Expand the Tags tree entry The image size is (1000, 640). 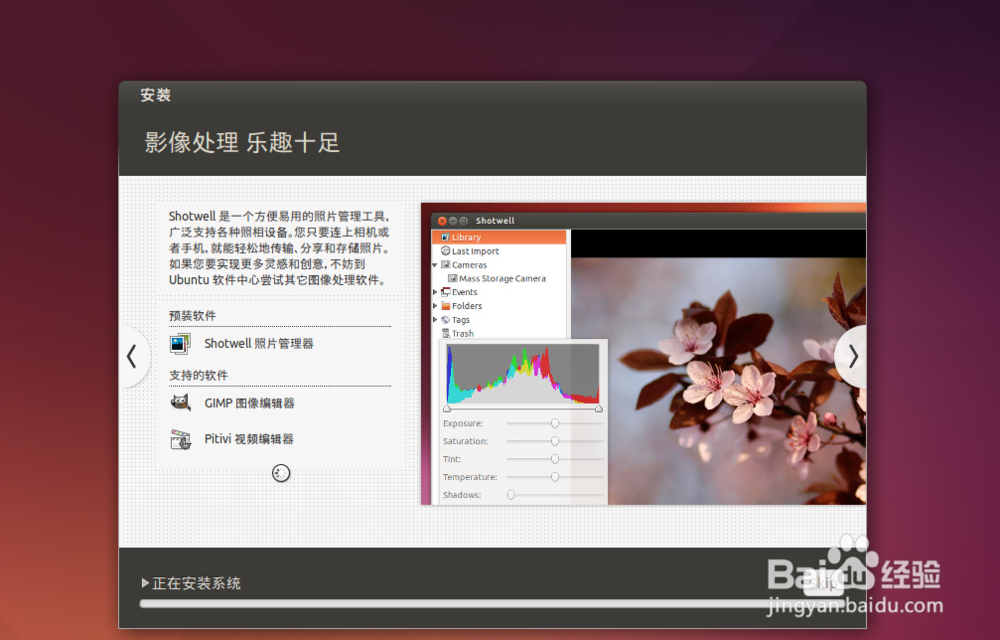click(433, 320)
